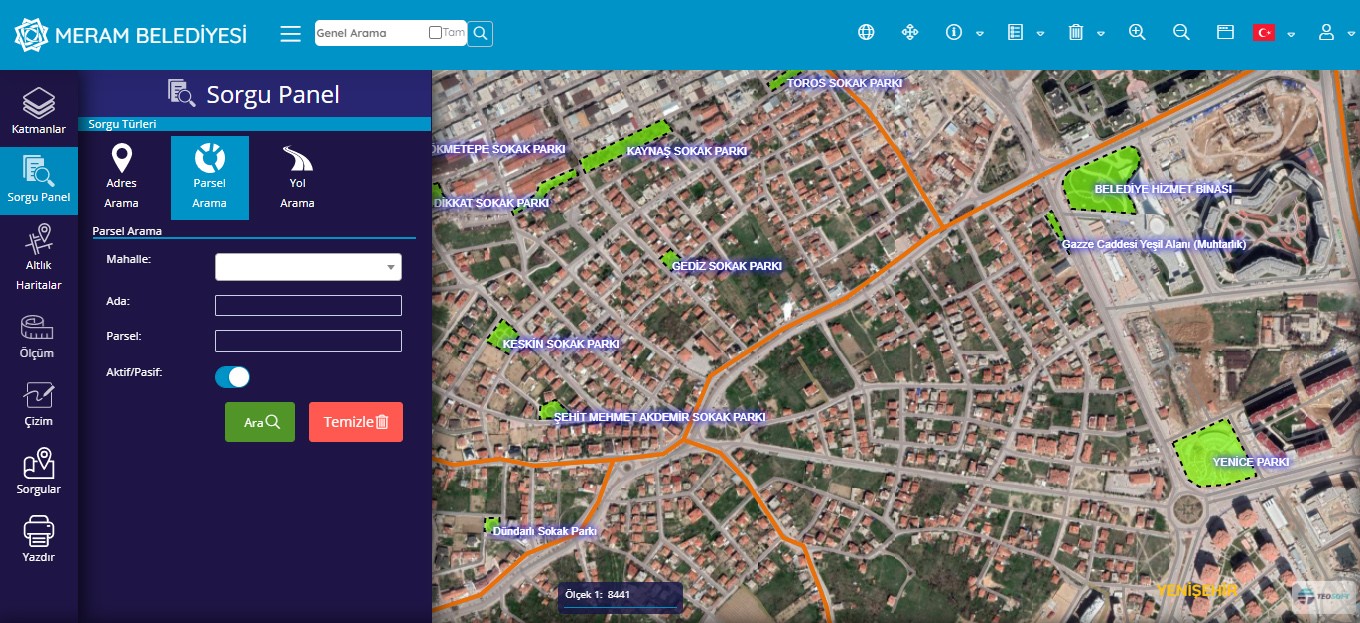Viewport: 1360px width, 623px height.
Task: Select the pan/move arrows tool
Action: pos(910,32)
